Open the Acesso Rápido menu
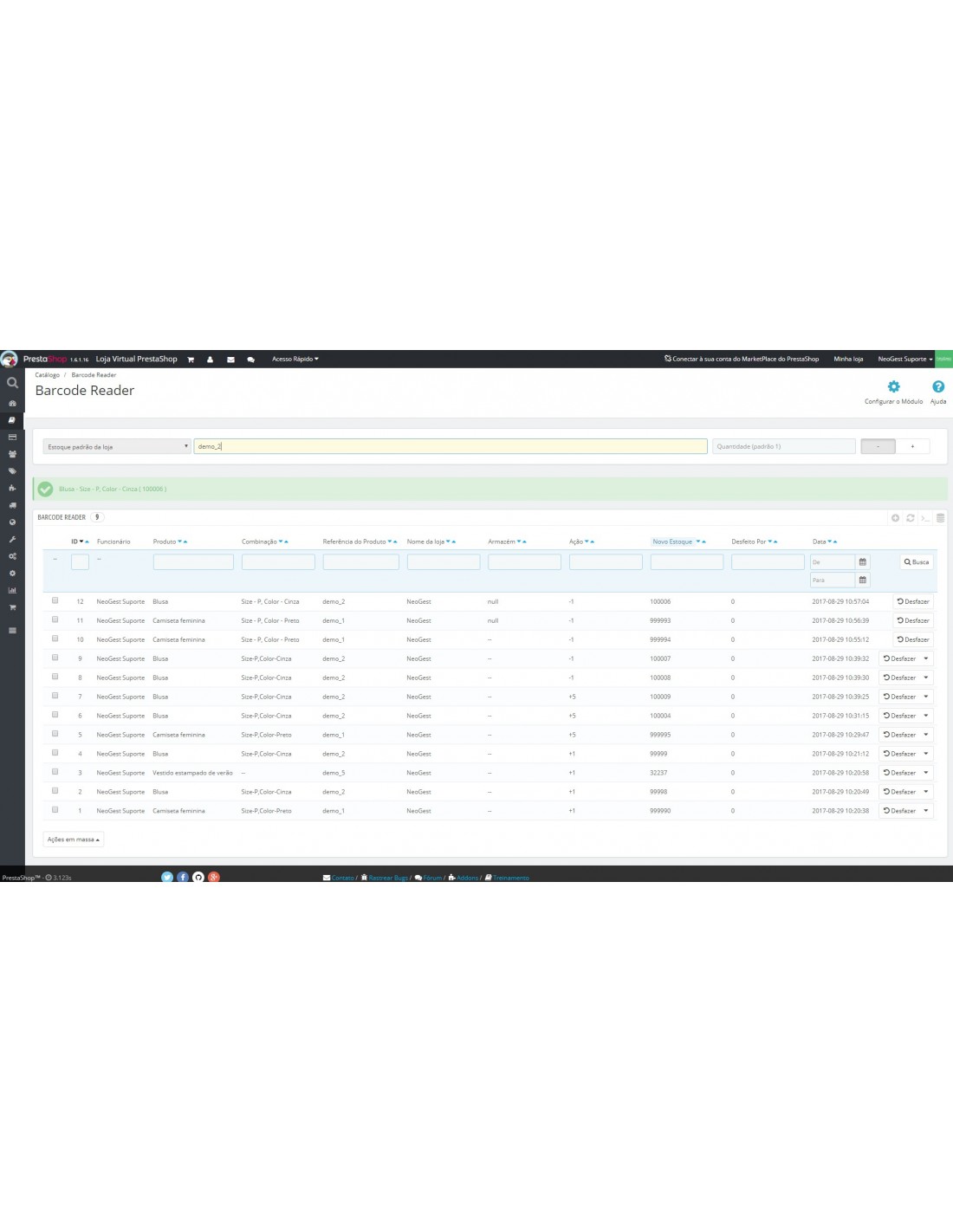The image size is (953, 1232). coord(295,360)
